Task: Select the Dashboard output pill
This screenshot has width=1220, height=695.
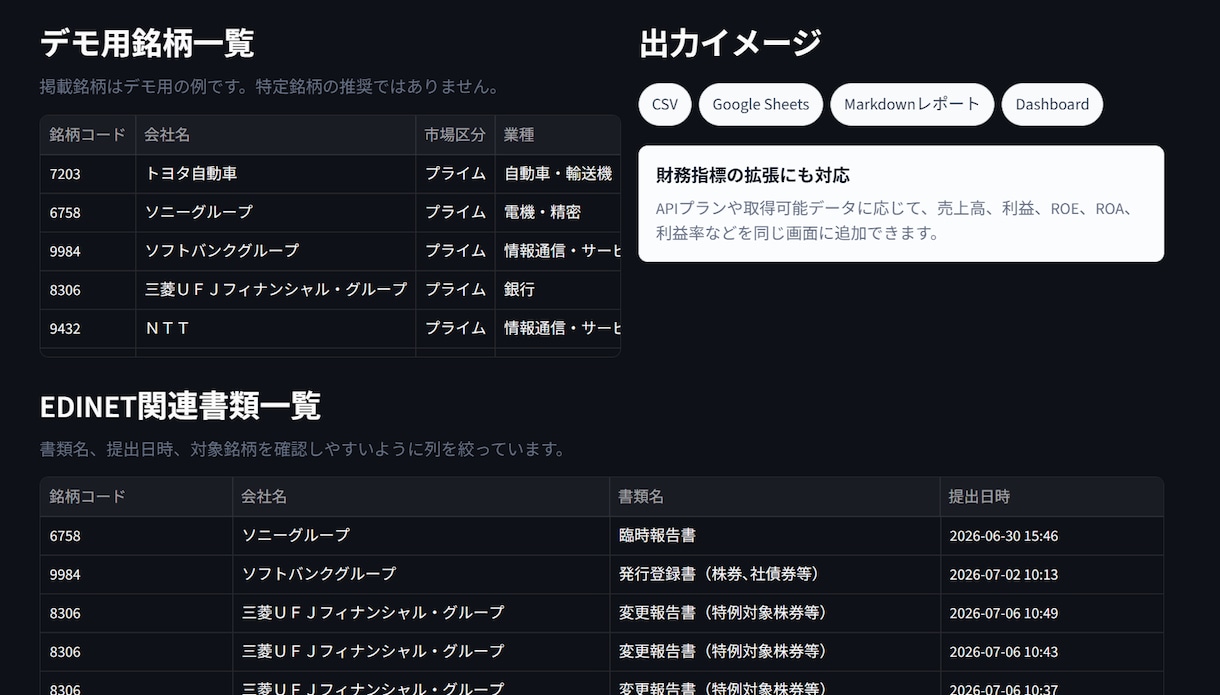Action: 1052,104
